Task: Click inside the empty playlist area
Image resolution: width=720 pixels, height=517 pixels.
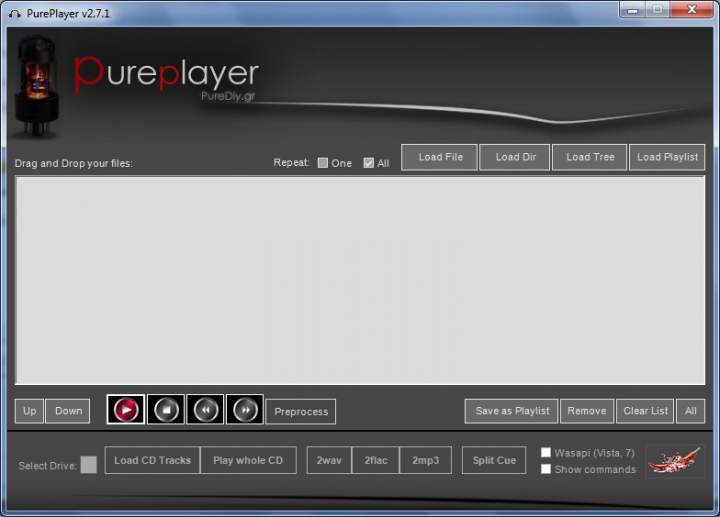Action: 360,280
